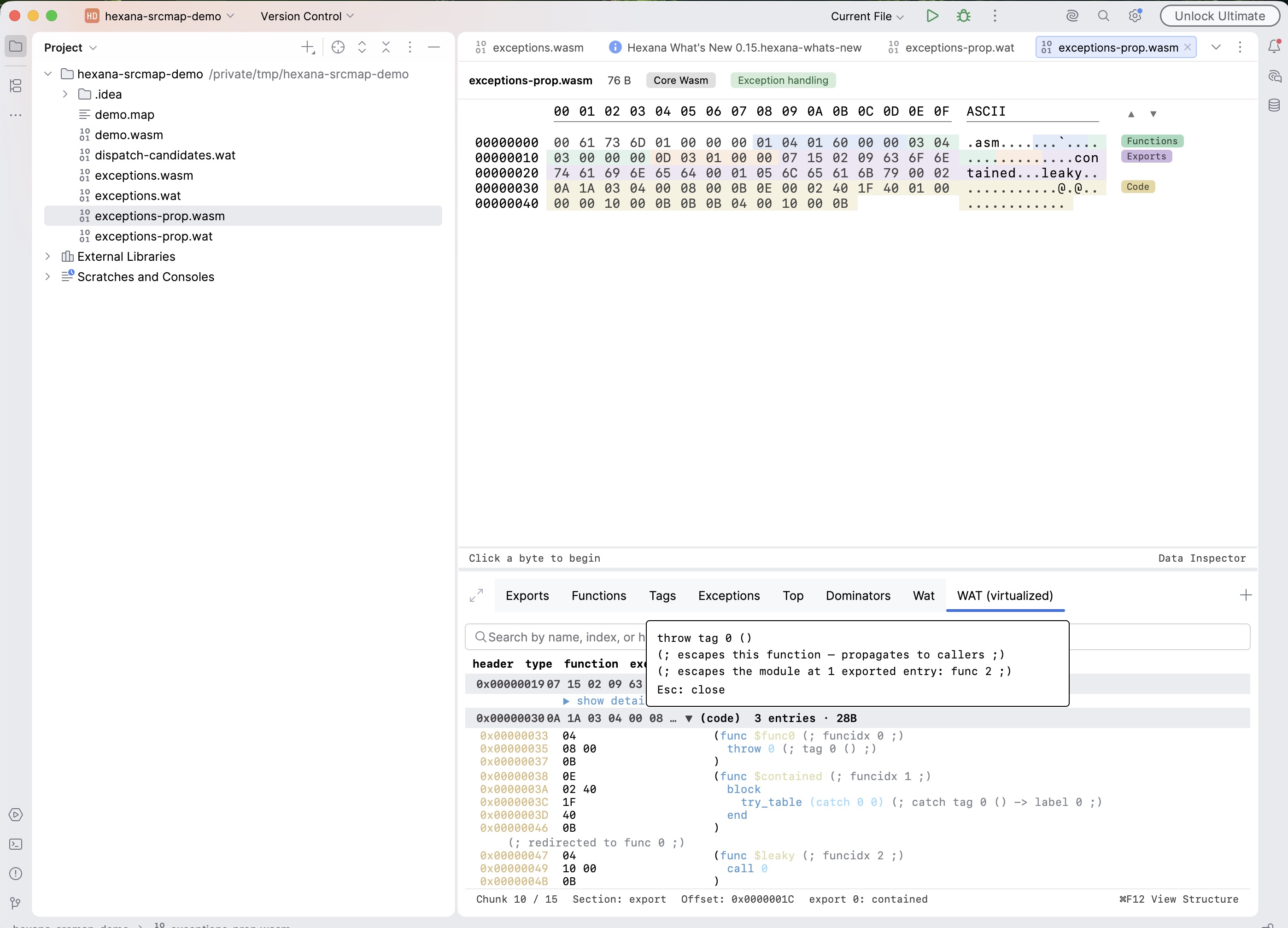Viewport: 1288px width, 928px height.
Task: Open Notifications bell icon
Action: tap(1274, 47)
